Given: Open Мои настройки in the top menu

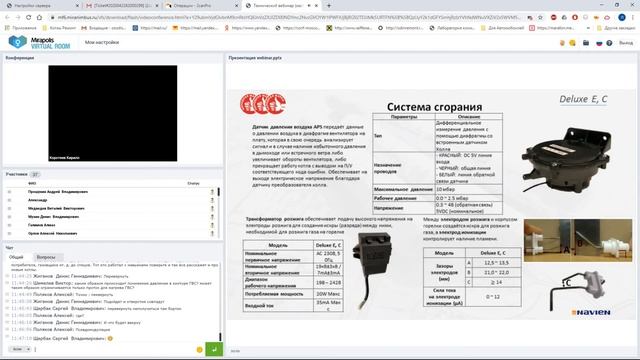Looking at the screenshot, I should point(102,42).
